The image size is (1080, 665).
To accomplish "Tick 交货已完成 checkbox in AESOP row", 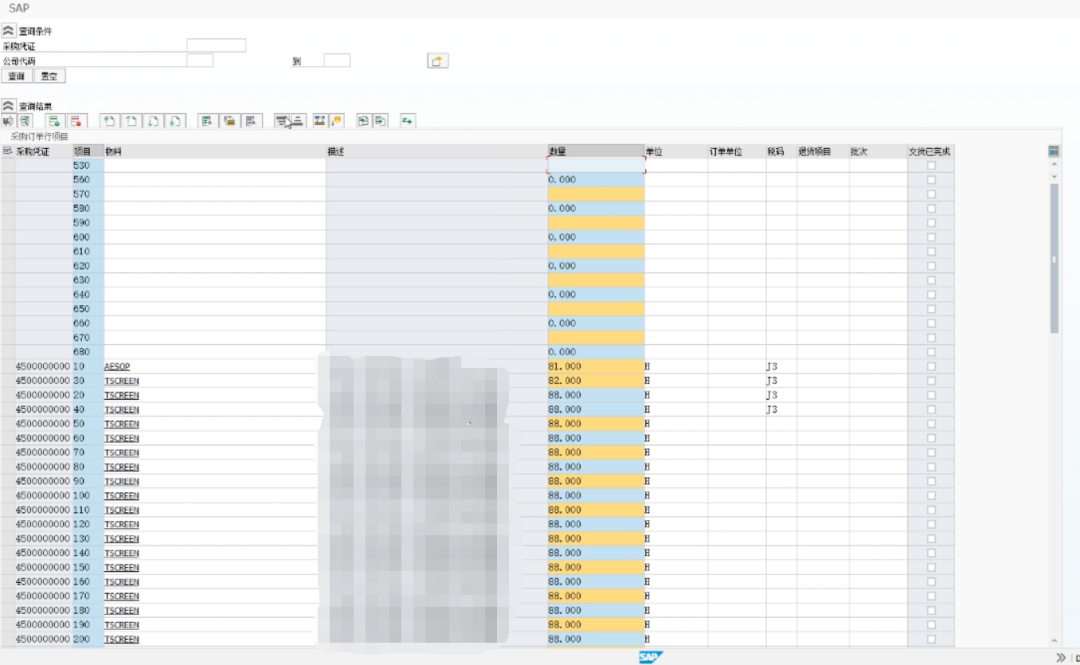I will coord(931,367).
